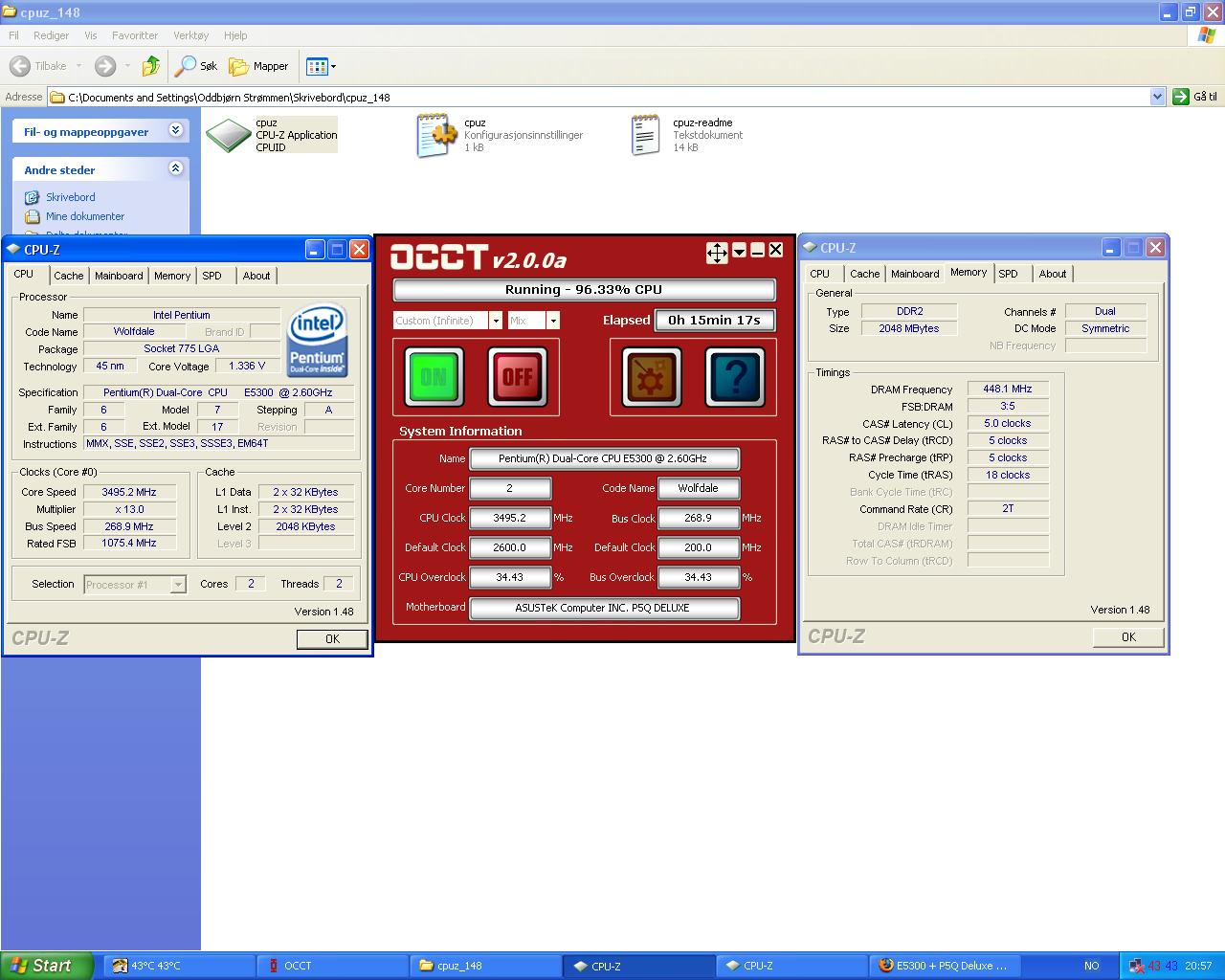The image size is (1225, 980).
Task: Switch to Memory tab in left CPU-Z window
Action: [172, 276]
